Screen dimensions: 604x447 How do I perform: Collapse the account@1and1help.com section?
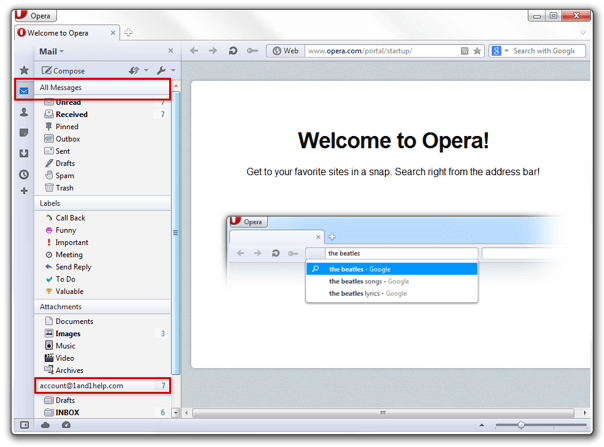coord(102,386)
